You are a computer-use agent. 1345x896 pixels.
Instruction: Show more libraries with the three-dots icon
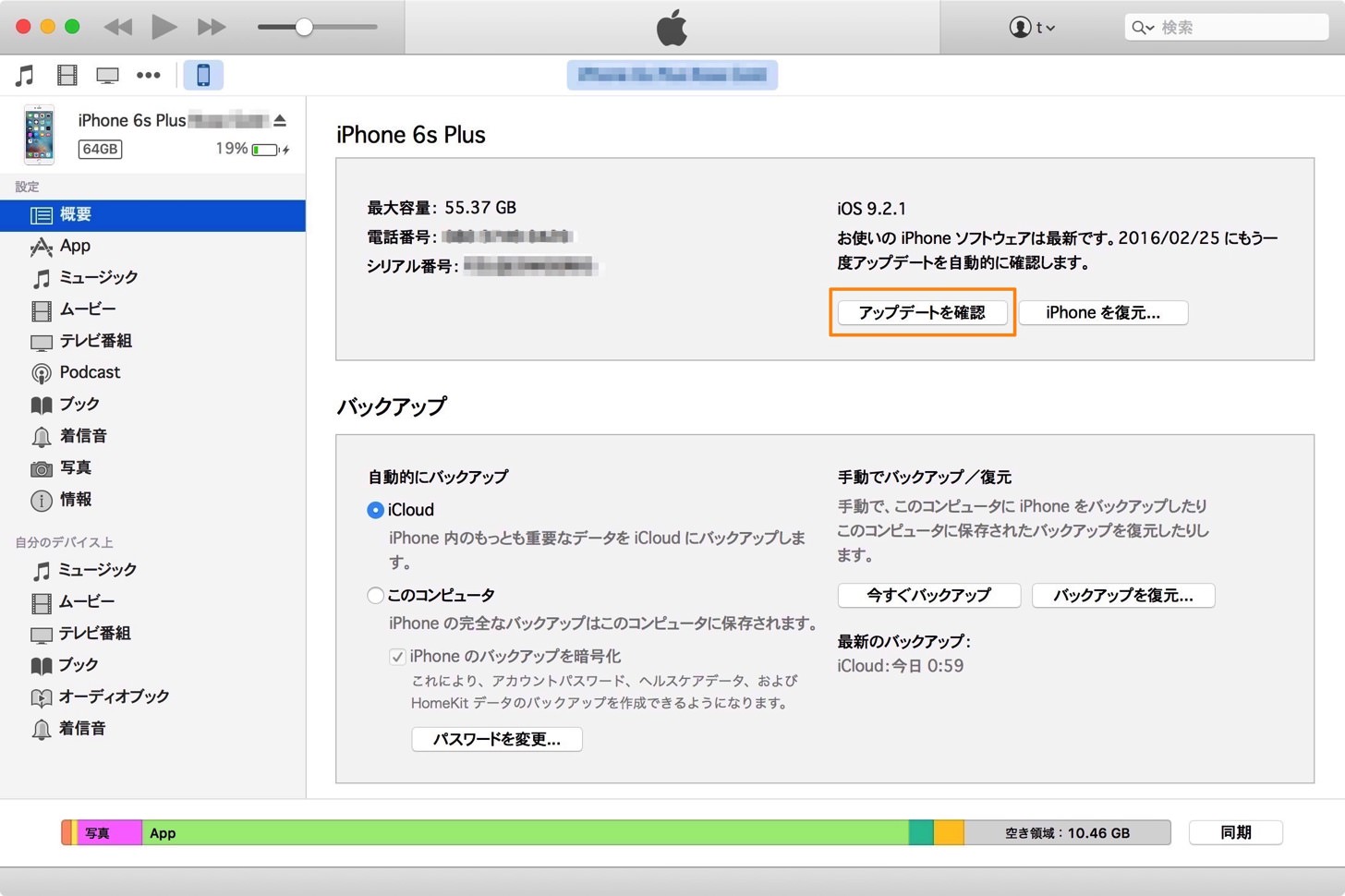coord(148,76)
